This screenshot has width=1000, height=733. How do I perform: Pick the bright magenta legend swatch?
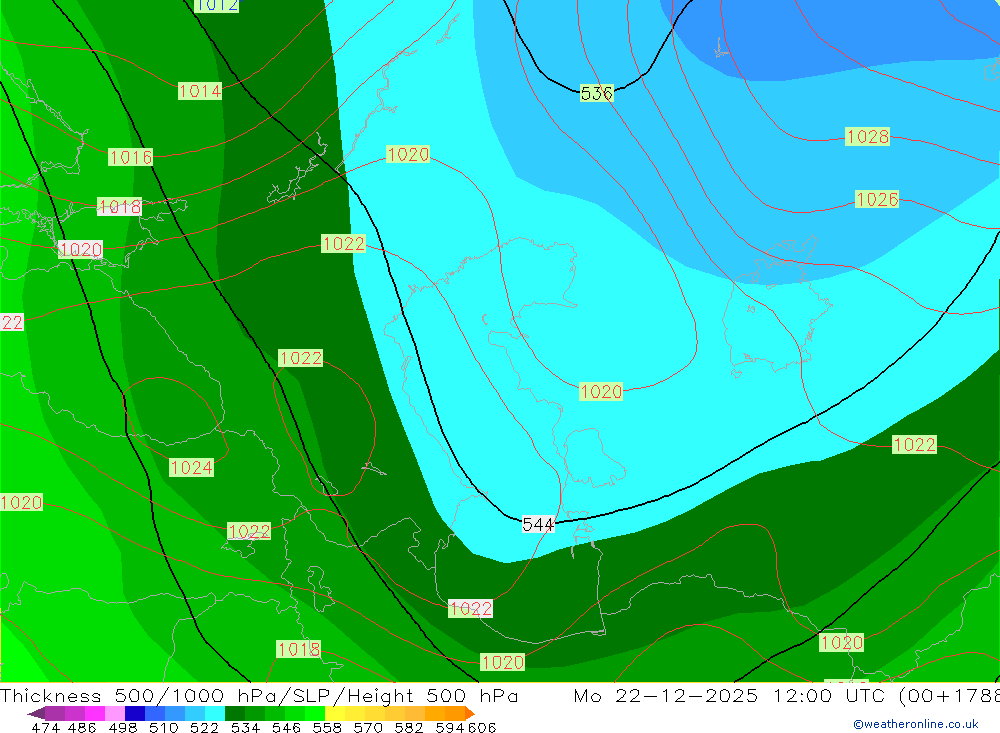95,713
